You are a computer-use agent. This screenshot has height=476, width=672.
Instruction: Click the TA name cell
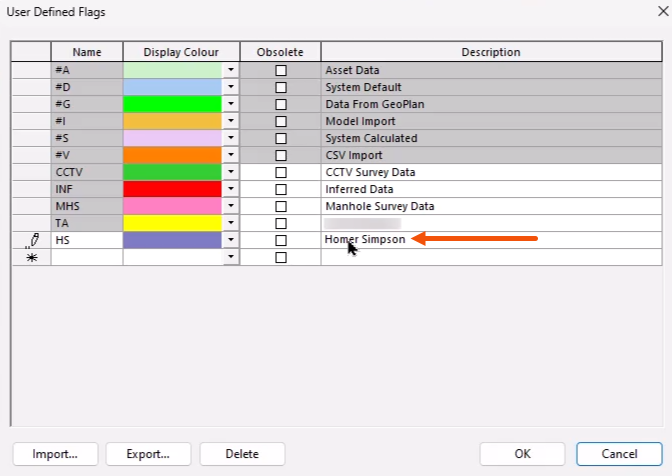87,223
